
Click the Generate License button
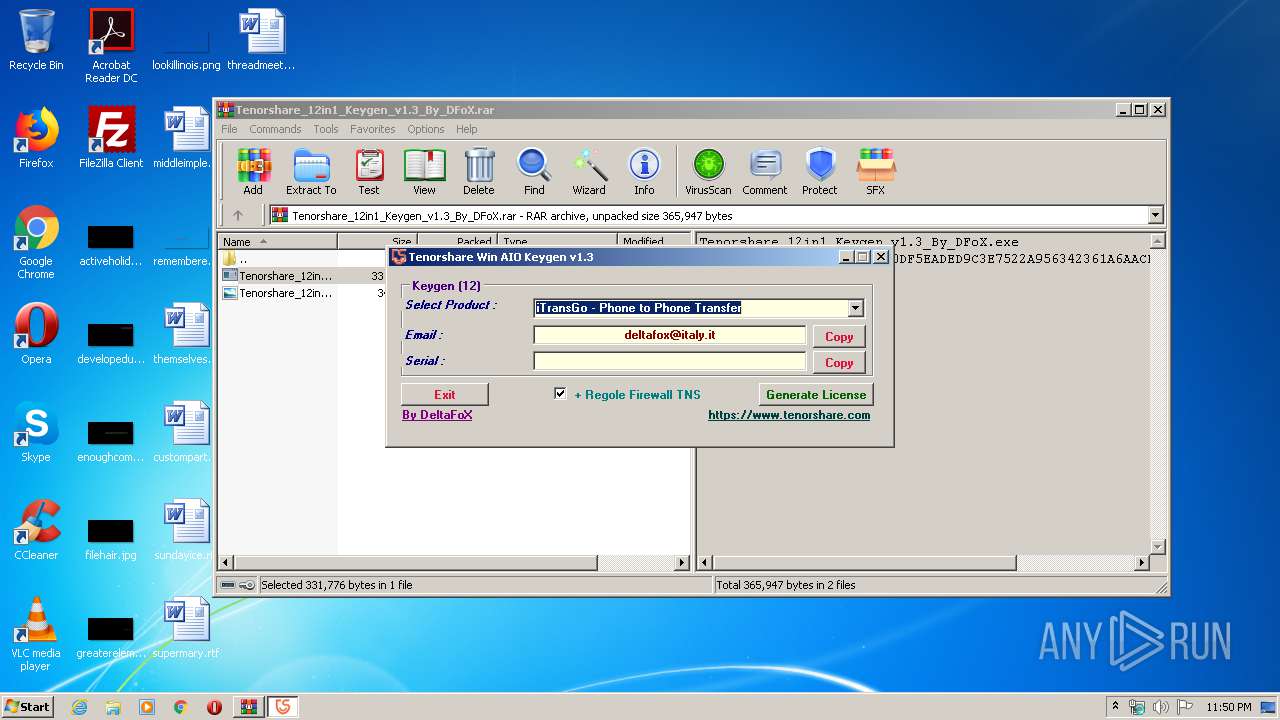(x=816, y=395)
